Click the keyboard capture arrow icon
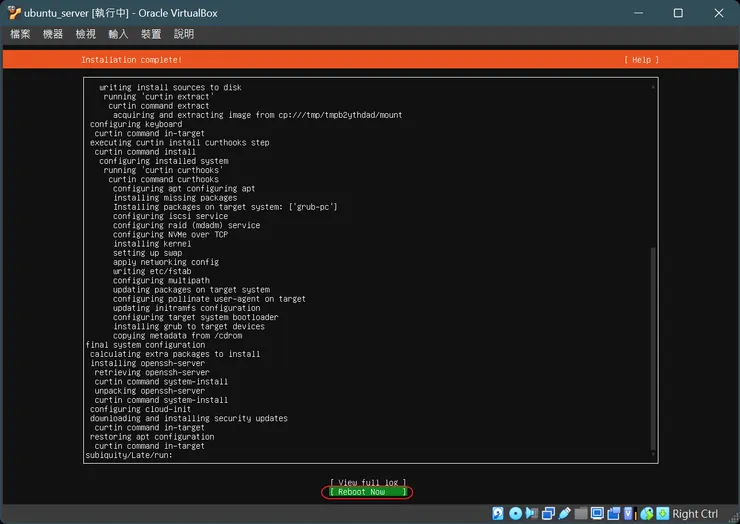 (663, 513)
